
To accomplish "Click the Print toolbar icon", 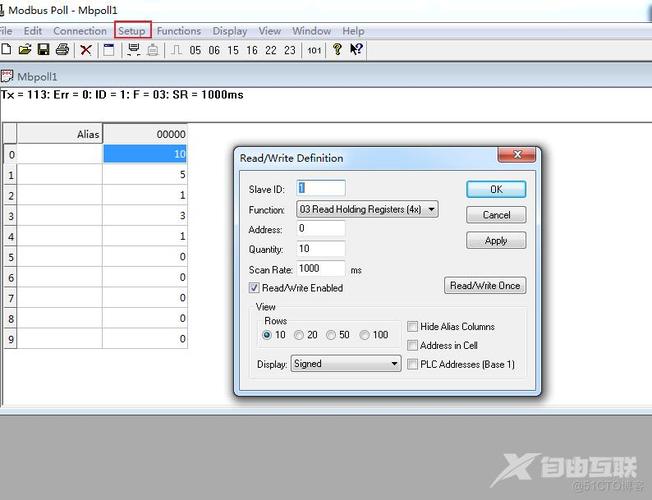I will (x=62, y=50).
